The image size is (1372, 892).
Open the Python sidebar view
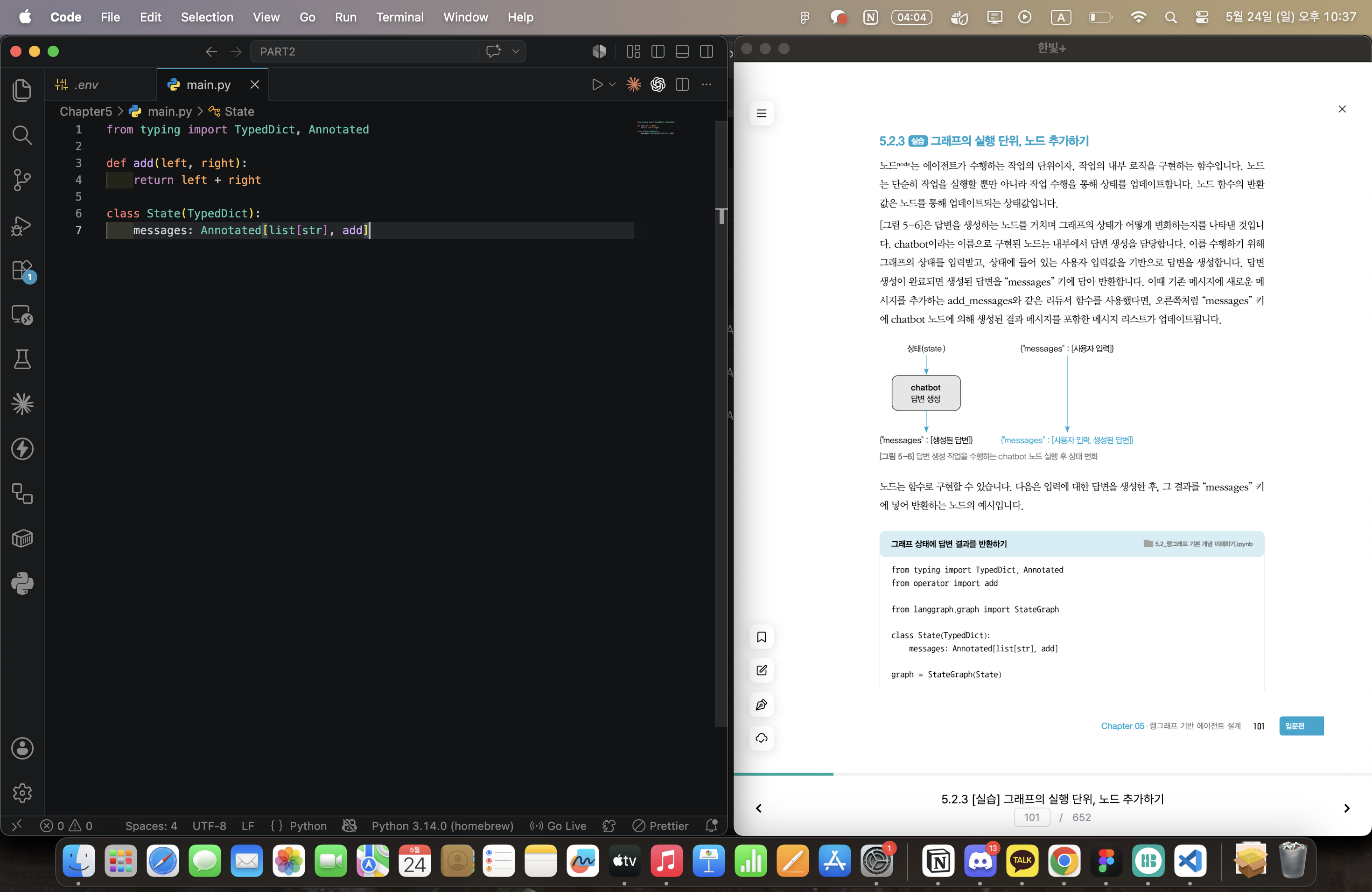point(22,584)
